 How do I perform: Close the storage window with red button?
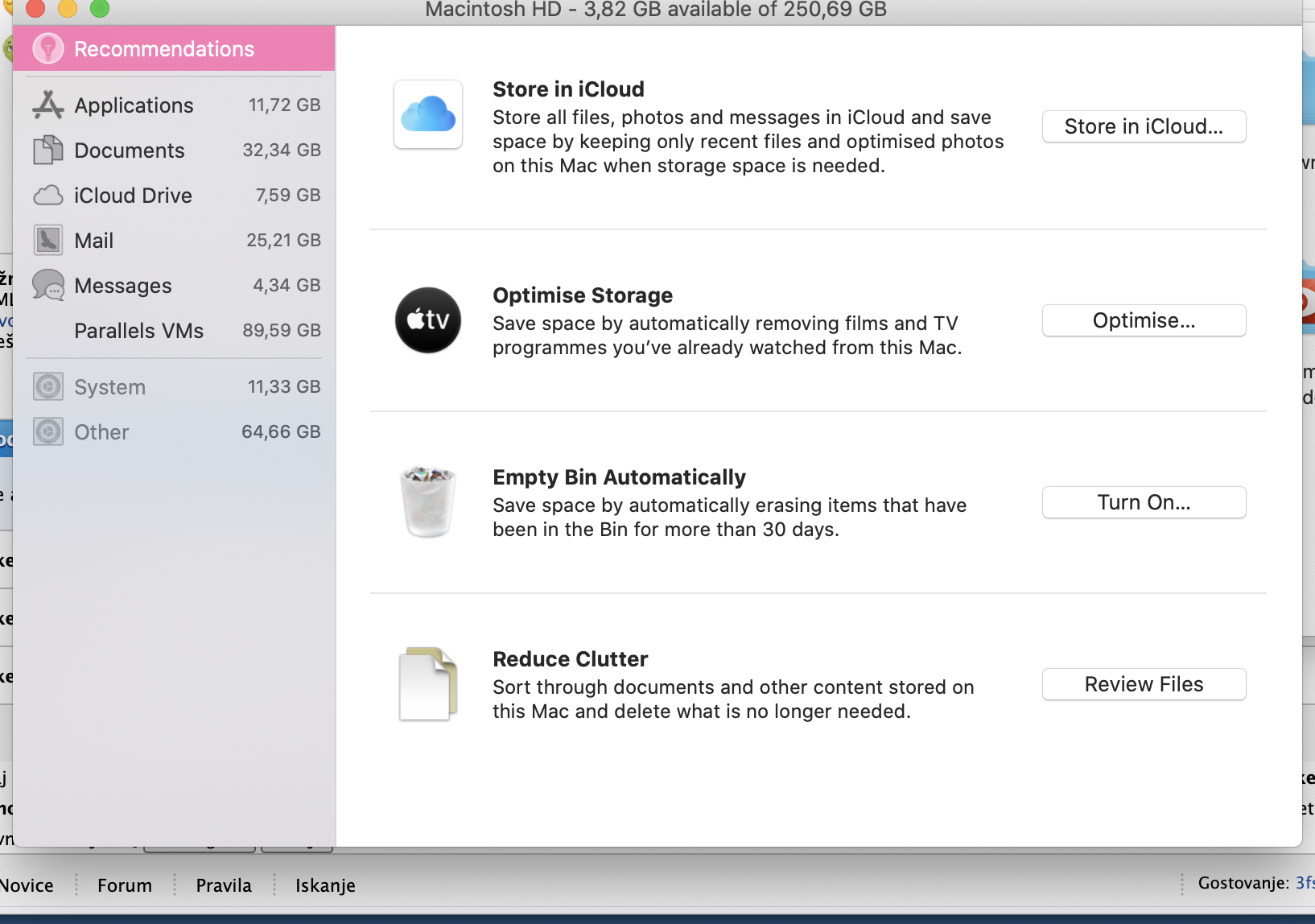click(35, 7)
